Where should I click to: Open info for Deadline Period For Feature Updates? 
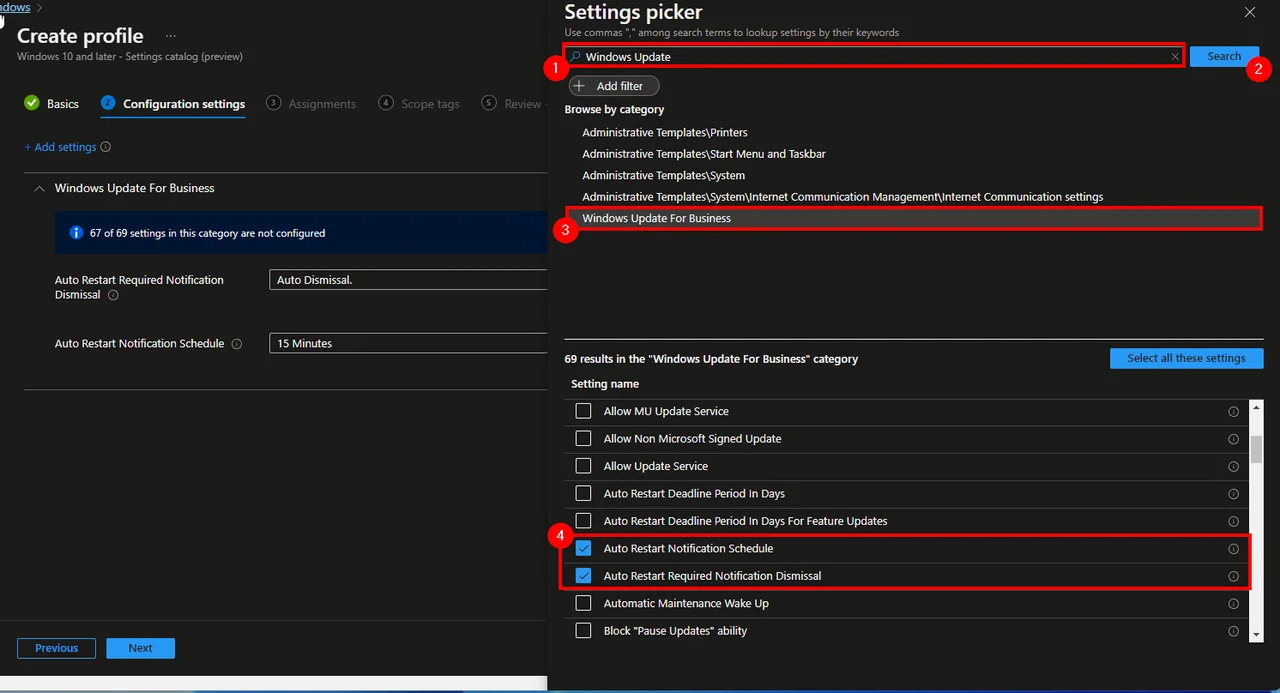click(1233, 521)
